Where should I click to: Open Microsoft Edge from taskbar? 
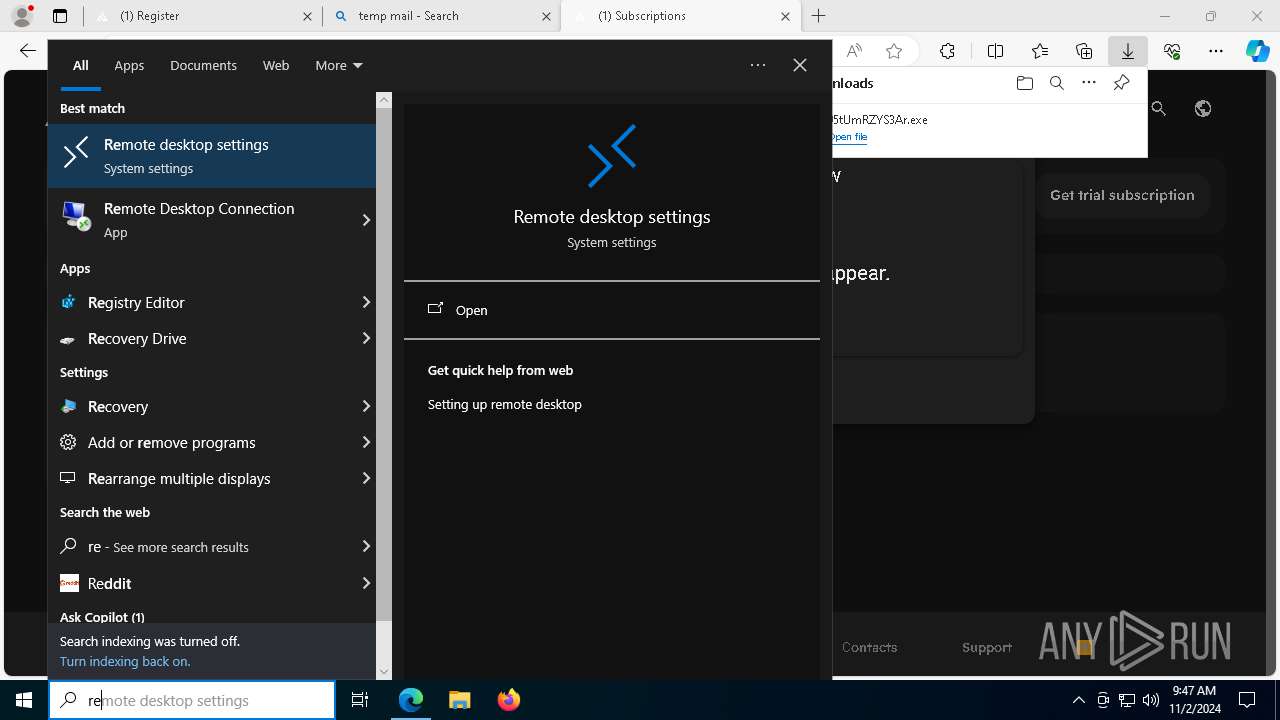click(x=411, y=700)
